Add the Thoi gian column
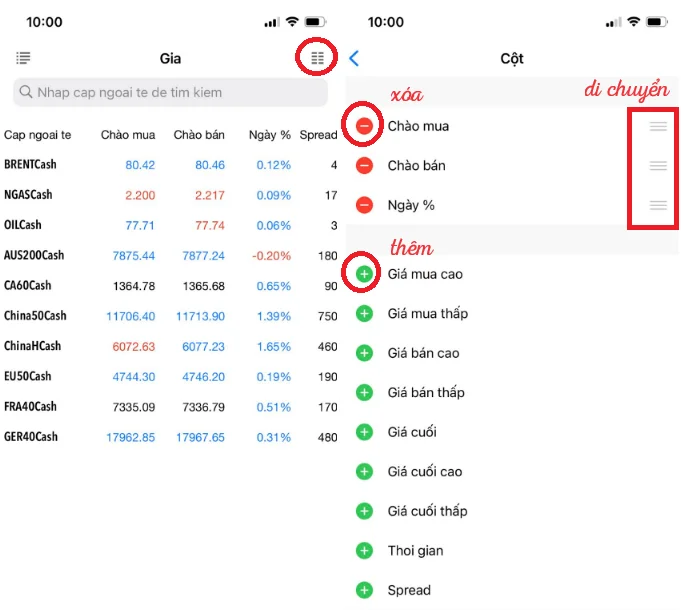The image size is (681, 610). (364, 551)
